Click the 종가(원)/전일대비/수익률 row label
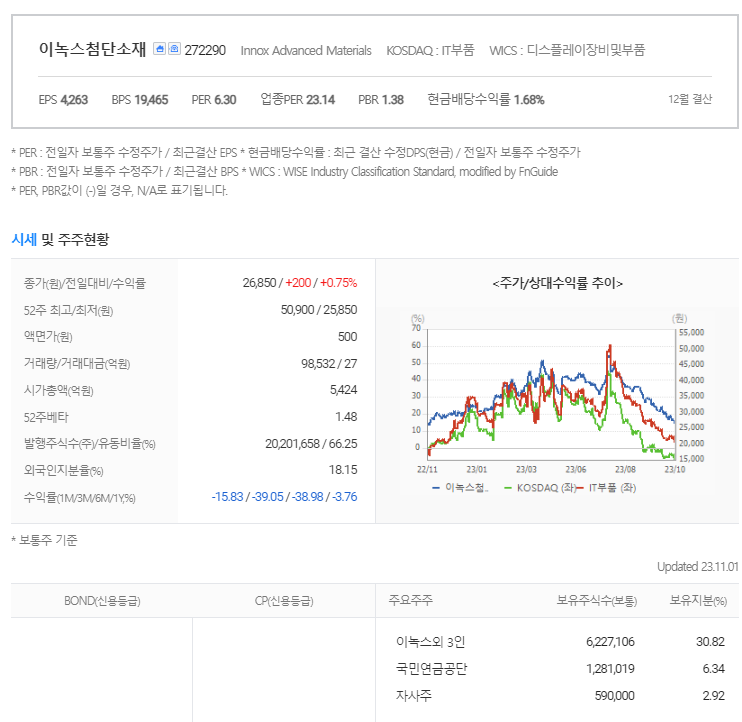 [x=85, y=283]
